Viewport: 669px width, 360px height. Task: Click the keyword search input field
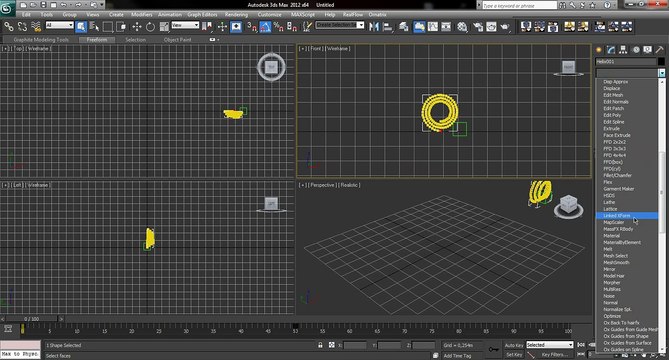click(x=519, y=6)
